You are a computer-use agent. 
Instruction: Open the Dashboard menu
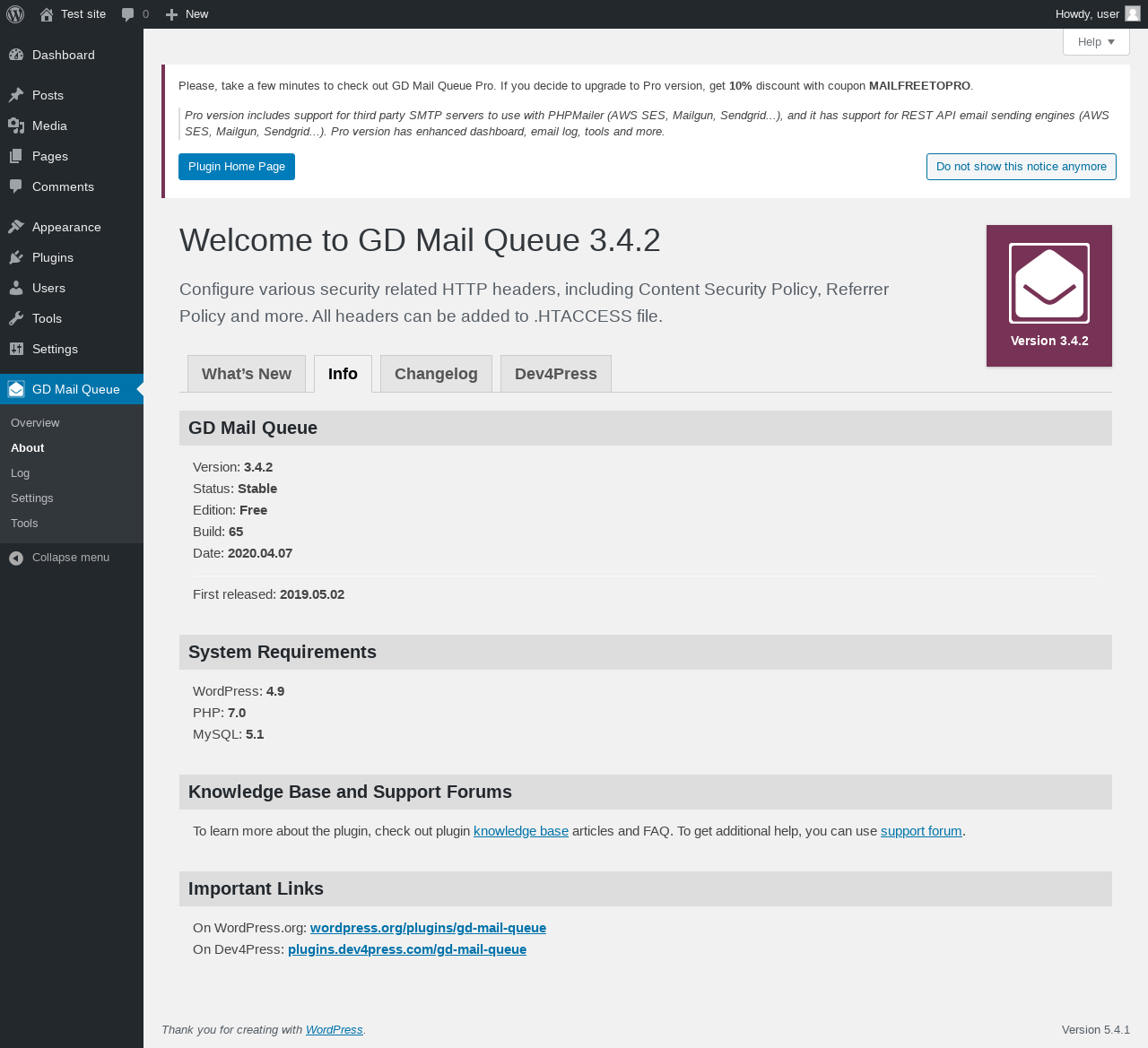pos(72,55)
